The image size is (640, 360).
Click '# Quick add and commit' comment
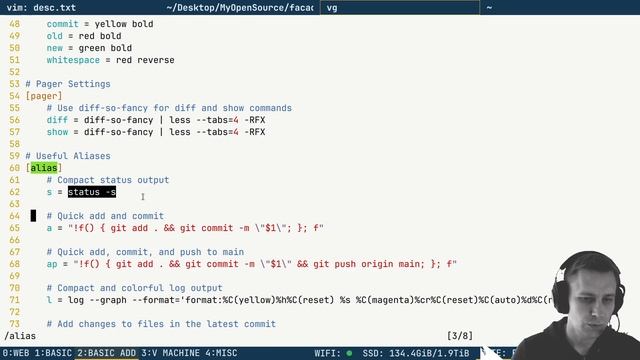point(105,216)
